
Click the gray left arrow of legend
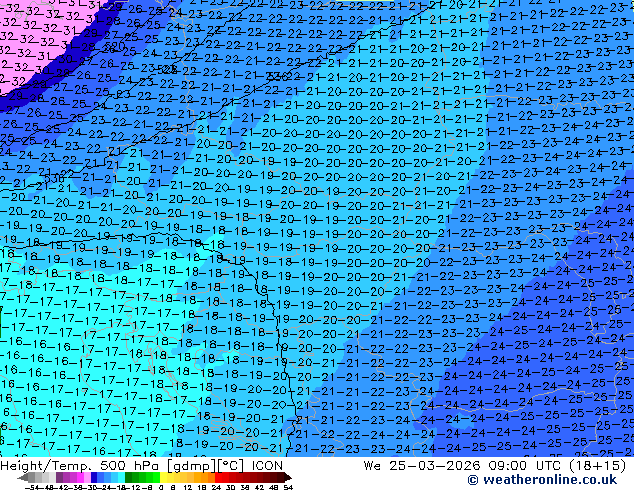23,477
